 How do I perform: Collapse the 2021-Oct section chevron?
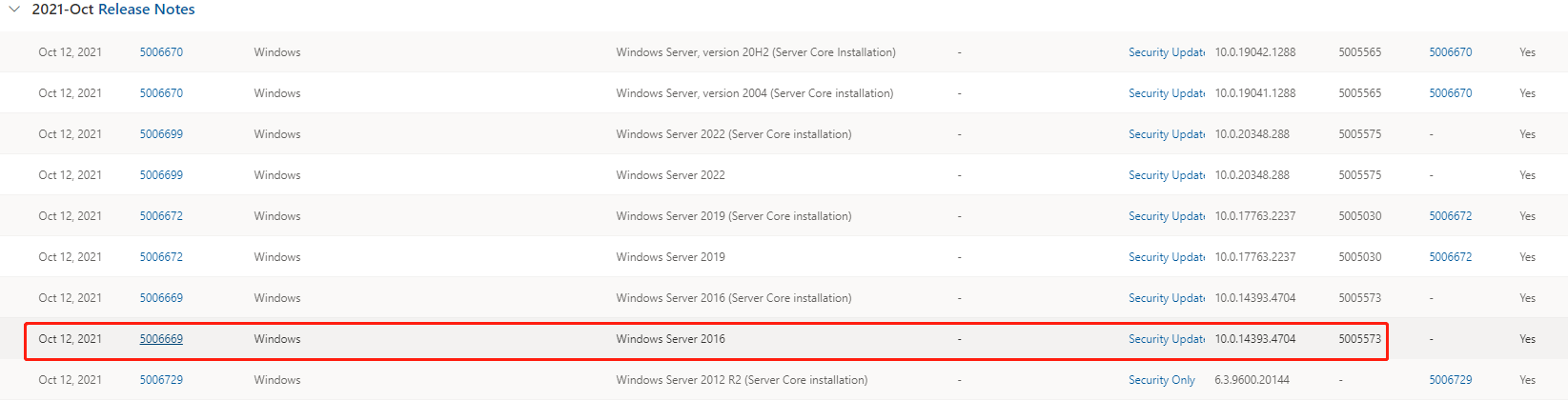pos(14,10)
